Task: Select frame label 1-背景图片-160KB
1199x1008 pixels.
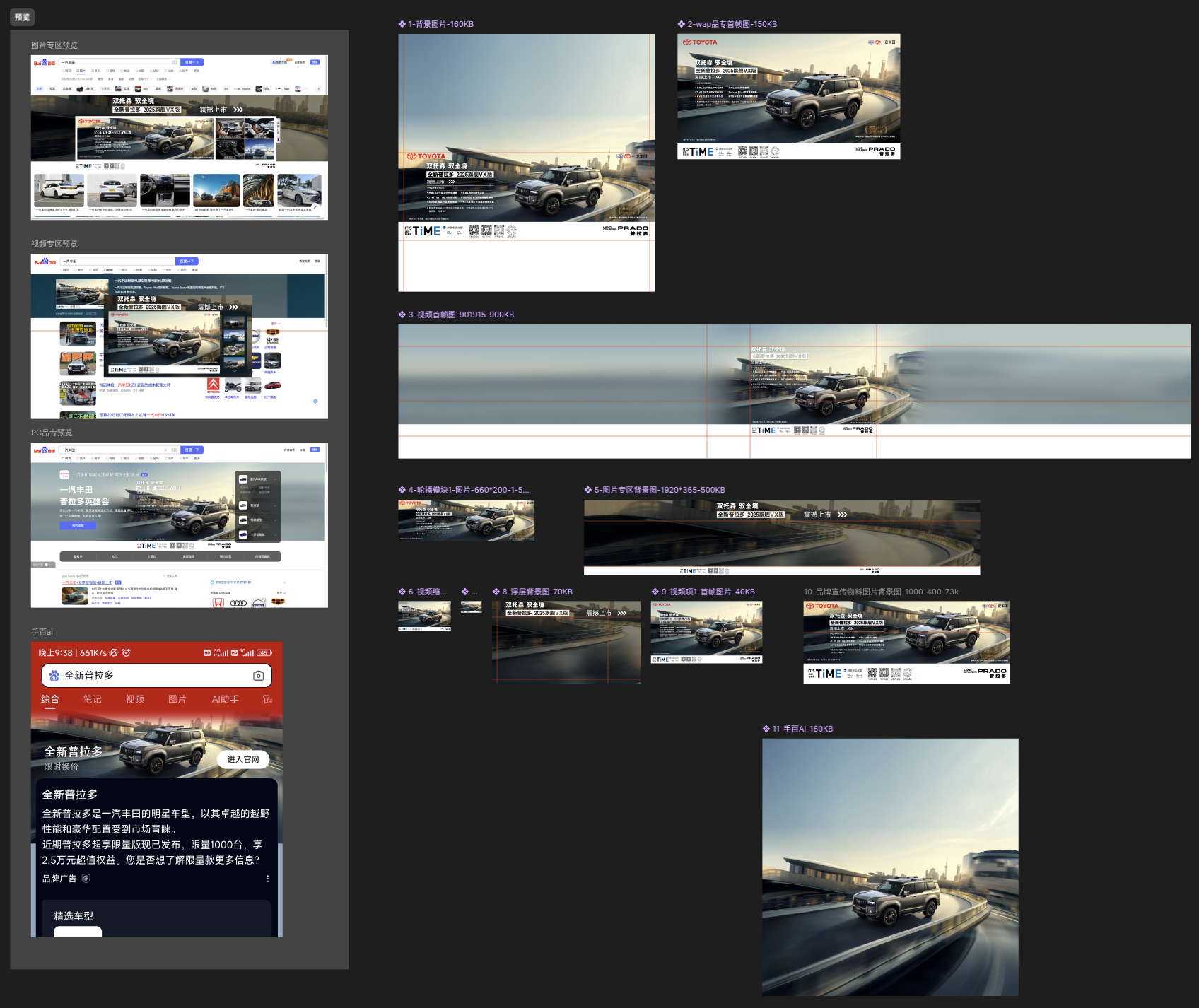Action: [440, 24]
